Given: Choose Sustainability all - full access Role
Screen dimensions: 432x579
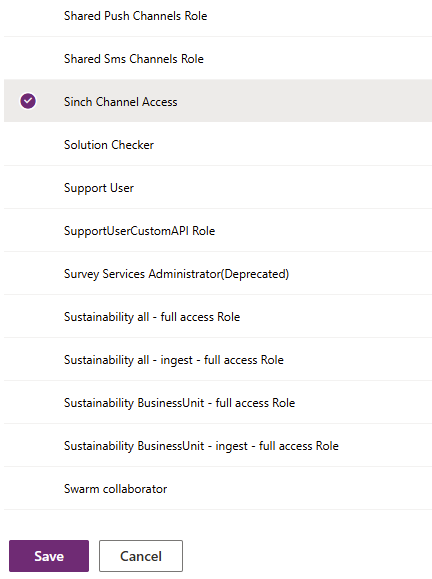Looking at the screenshot, I should coord(218,316).
